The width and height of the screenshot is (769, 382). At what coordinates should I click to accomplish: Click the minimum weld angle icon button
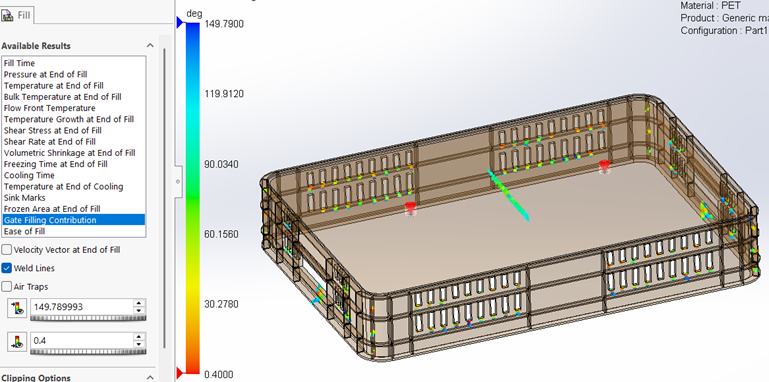click(17, 341)
